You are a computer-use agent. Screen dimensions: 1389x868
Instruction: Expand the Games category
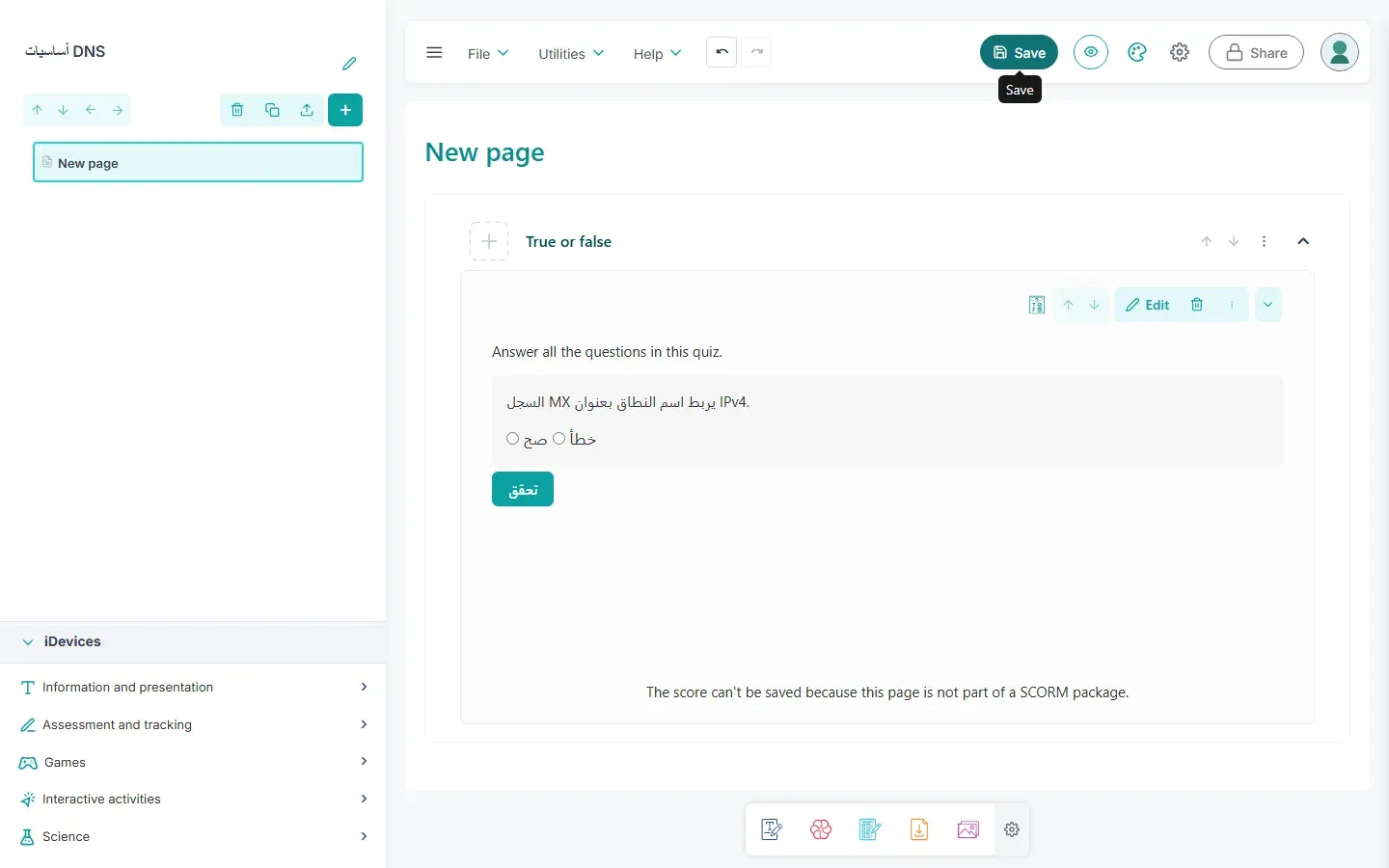pos(193,762)
